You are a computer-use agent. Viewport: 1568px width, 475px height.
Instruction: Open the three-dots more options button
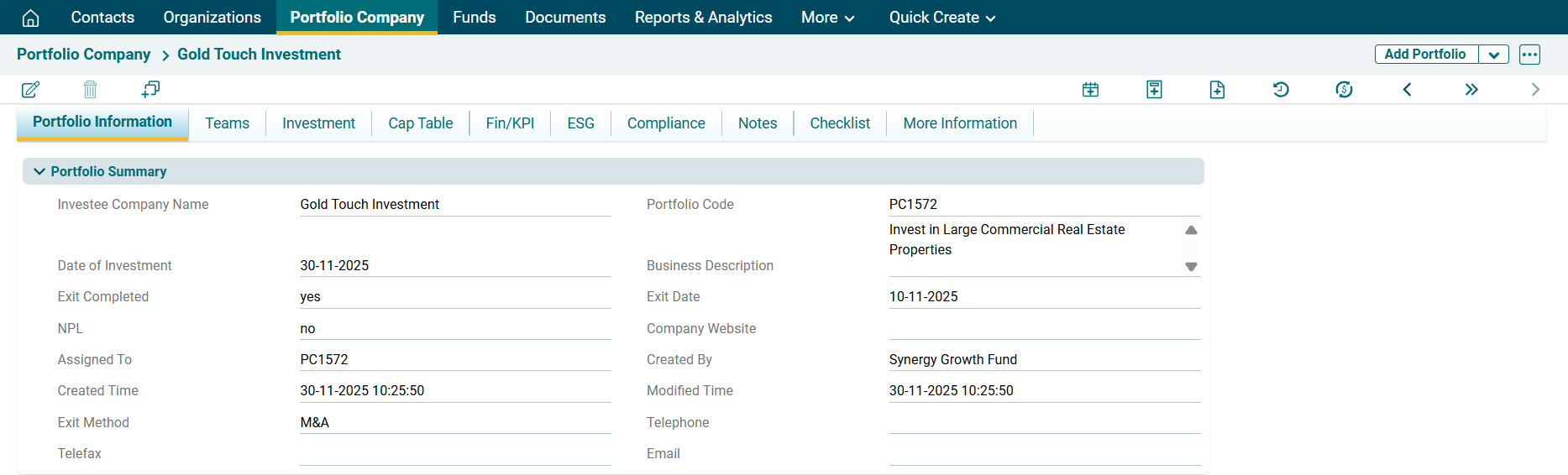1529,55
